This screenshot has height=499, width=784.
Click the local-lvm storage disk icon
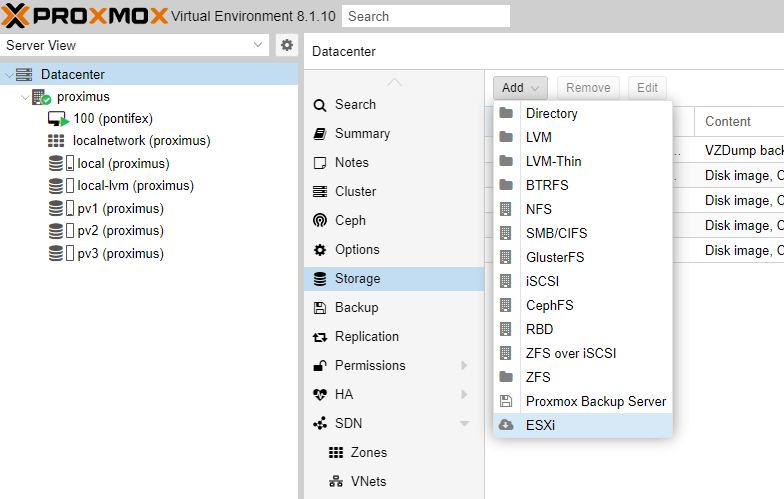(x=56, y=186)
